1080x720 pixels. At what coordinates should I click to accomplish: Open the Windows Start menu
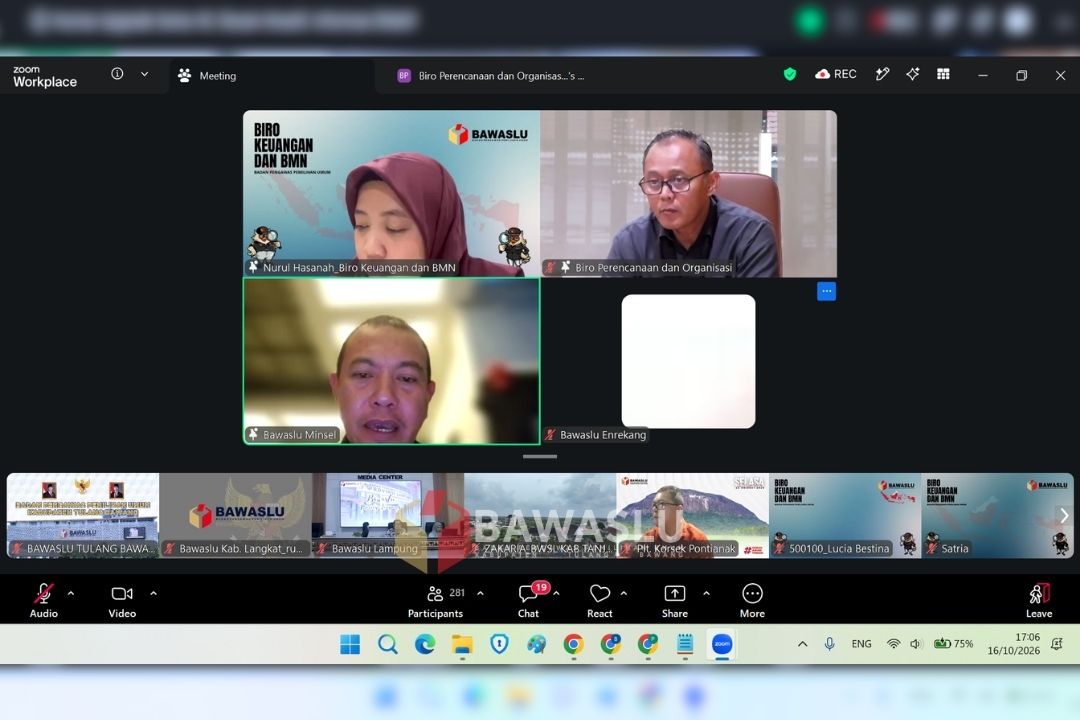pyautogui.click(x=350, y=644)
